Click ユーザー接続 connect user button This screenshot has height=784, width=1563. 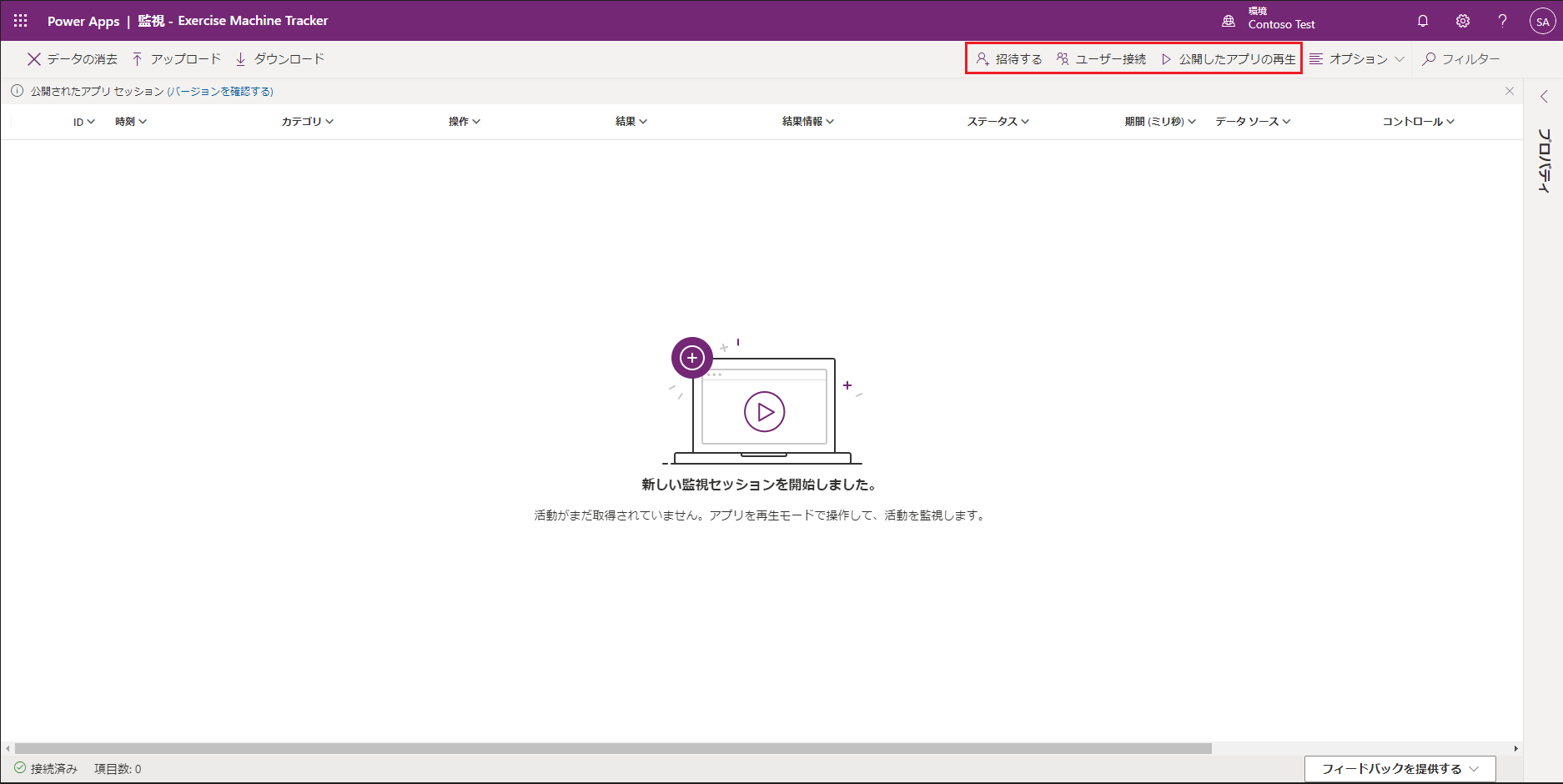(x=1101, y=59)
